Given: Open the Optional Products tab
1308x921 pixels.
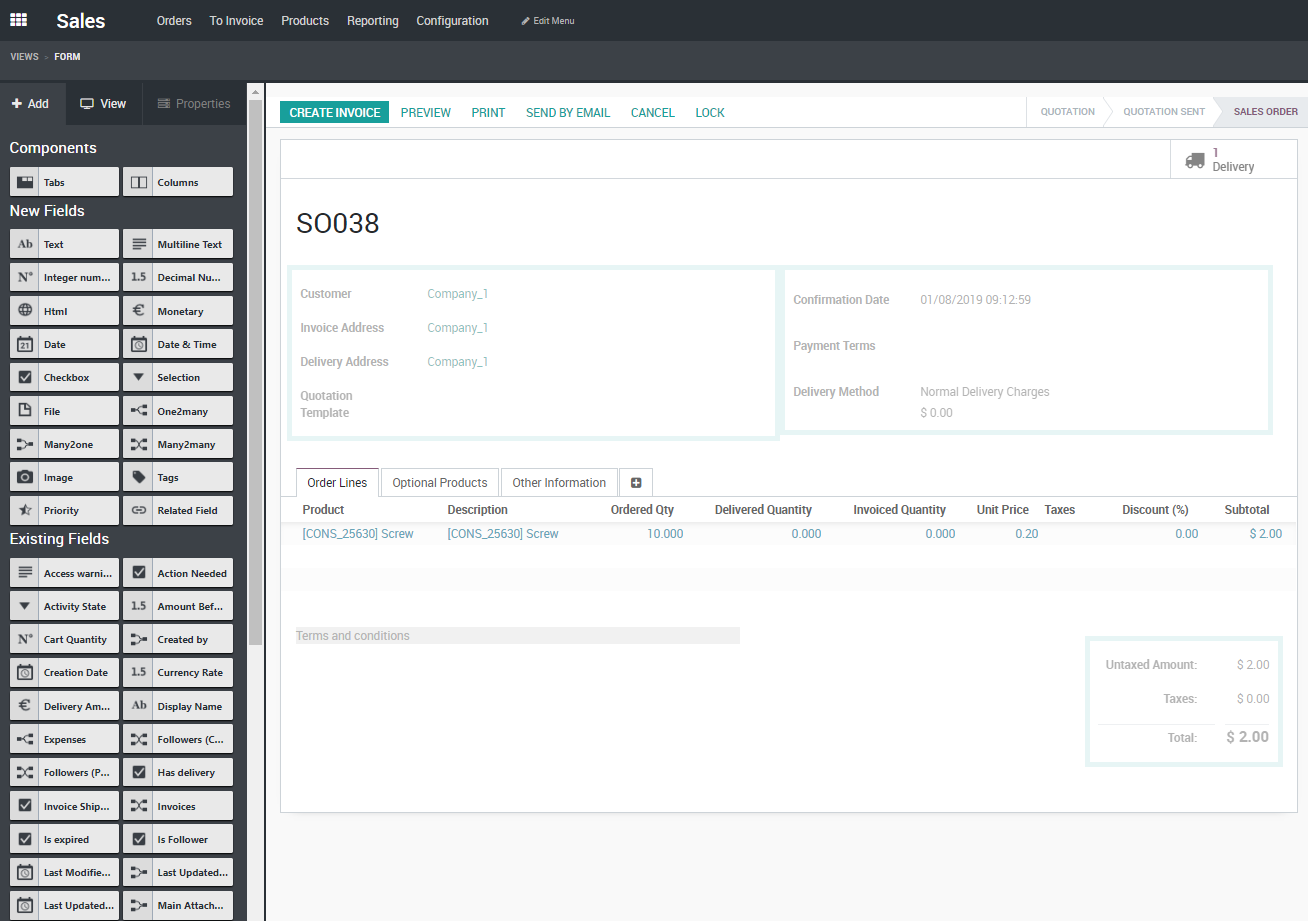Looking at the screenshot, I should (x=440, y=482).
